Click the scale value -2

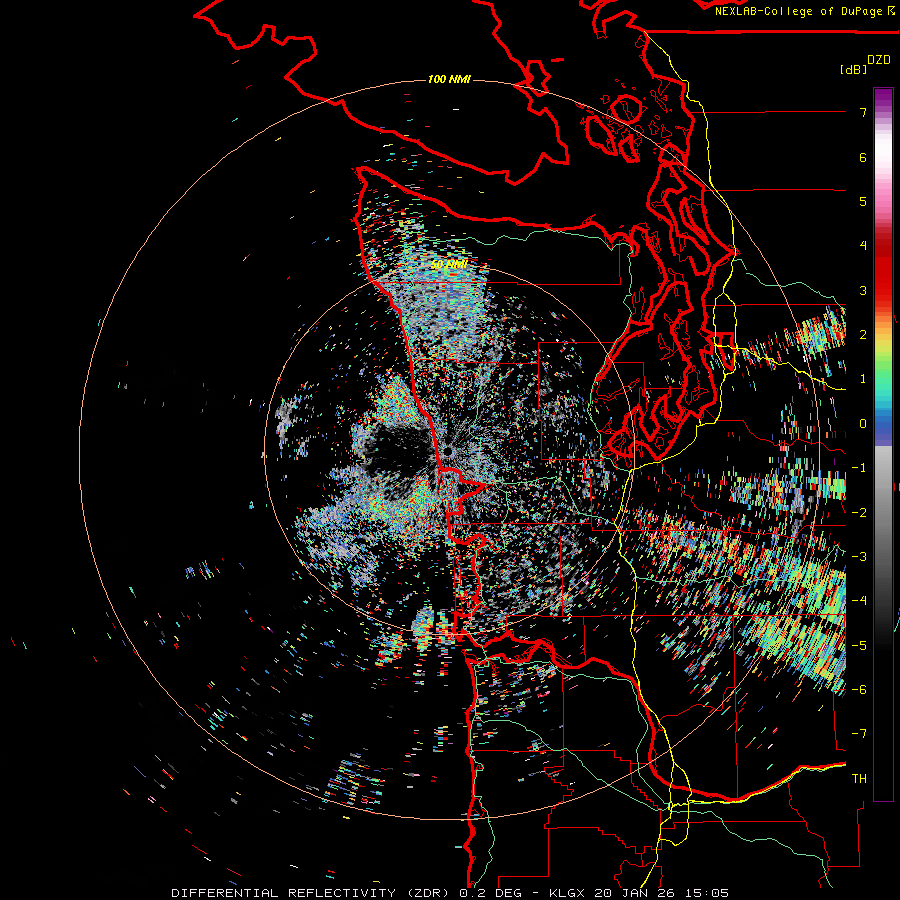point(859,513)
